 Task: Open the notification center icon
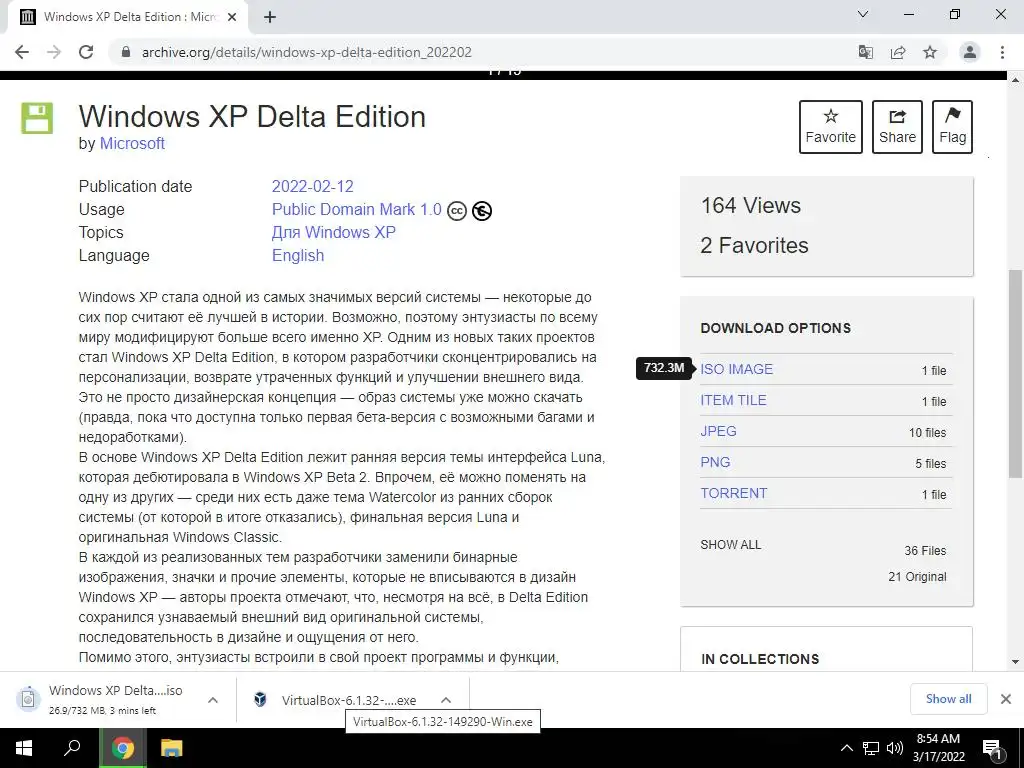click(992, 748)
